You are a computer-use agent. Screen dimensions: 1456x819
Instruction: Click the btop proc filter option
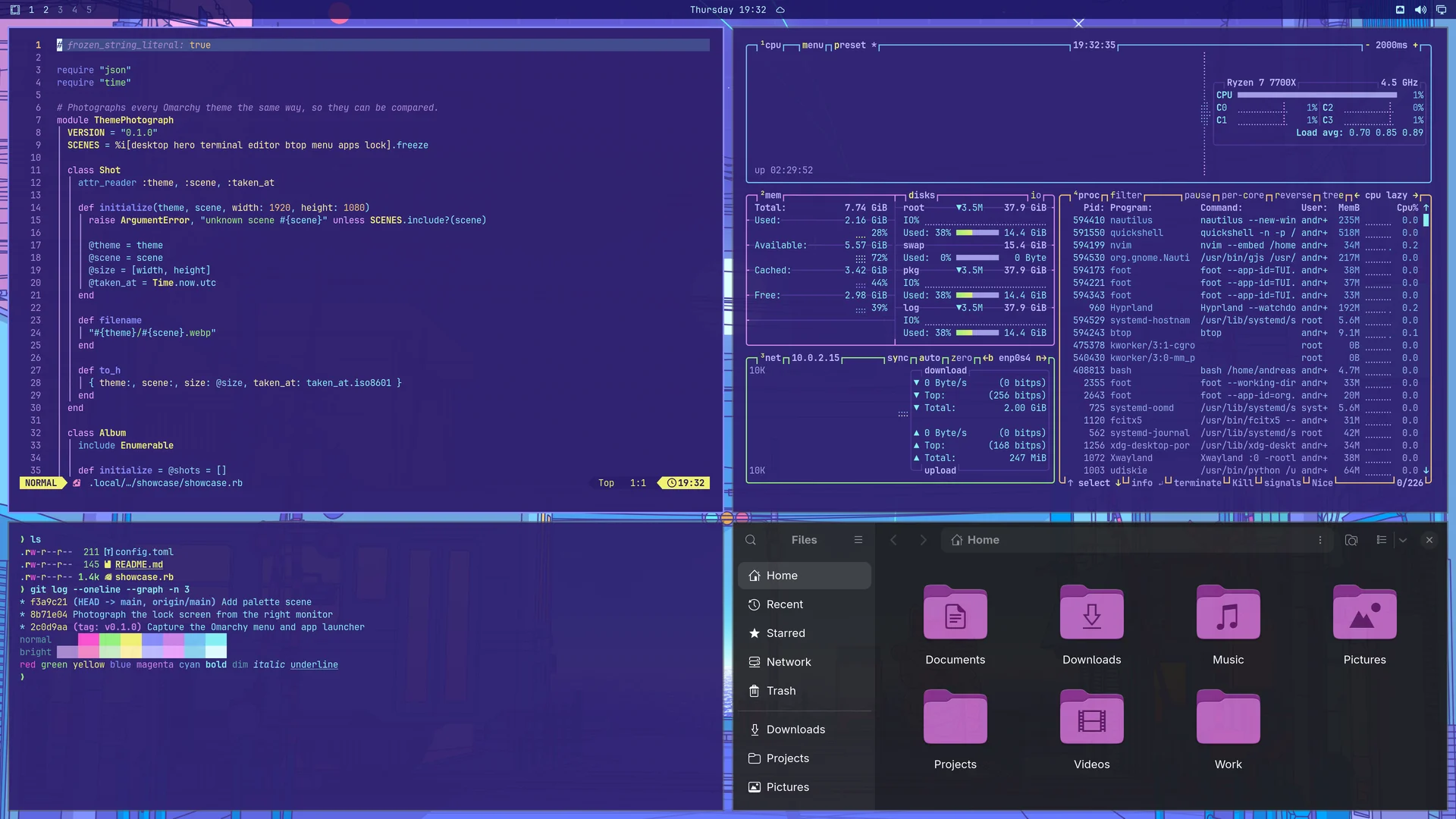click(x=1126, y=196)
